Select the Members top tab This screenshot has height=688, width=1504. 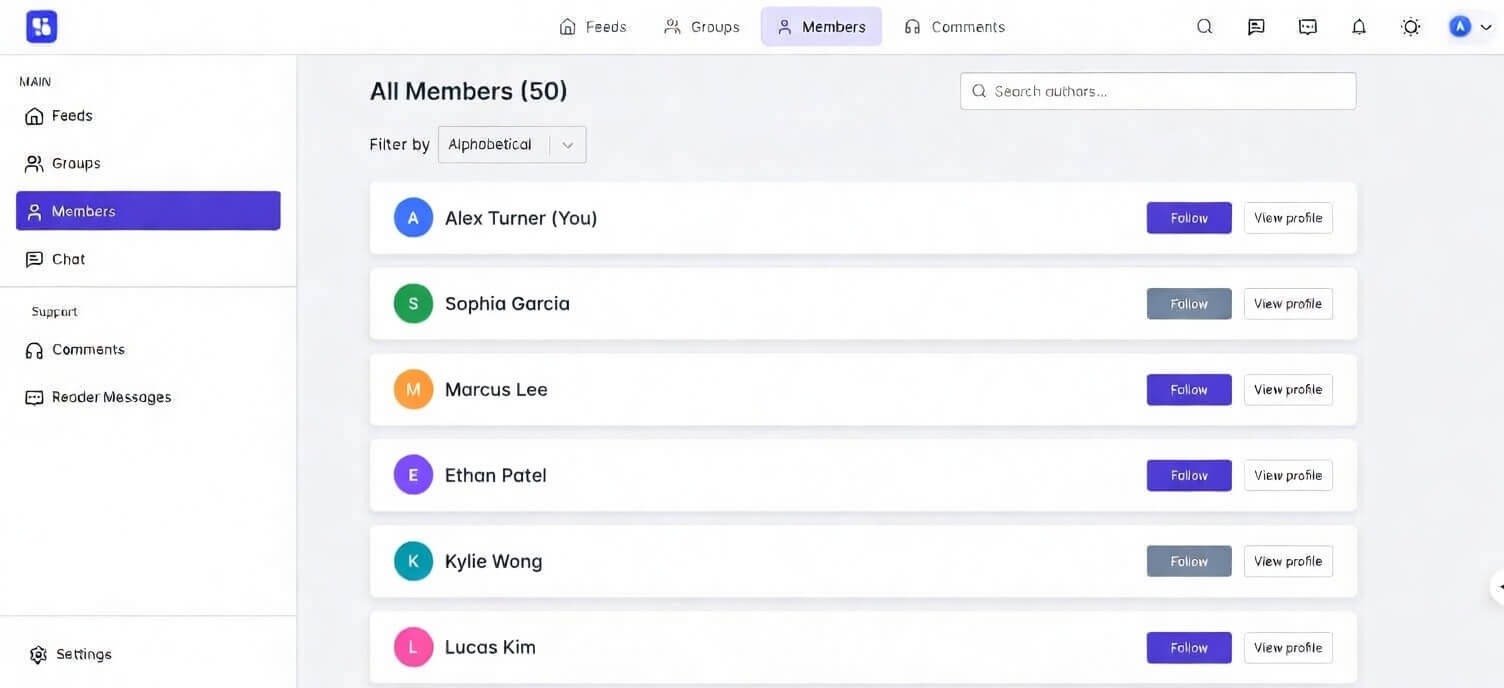(821, 27)
